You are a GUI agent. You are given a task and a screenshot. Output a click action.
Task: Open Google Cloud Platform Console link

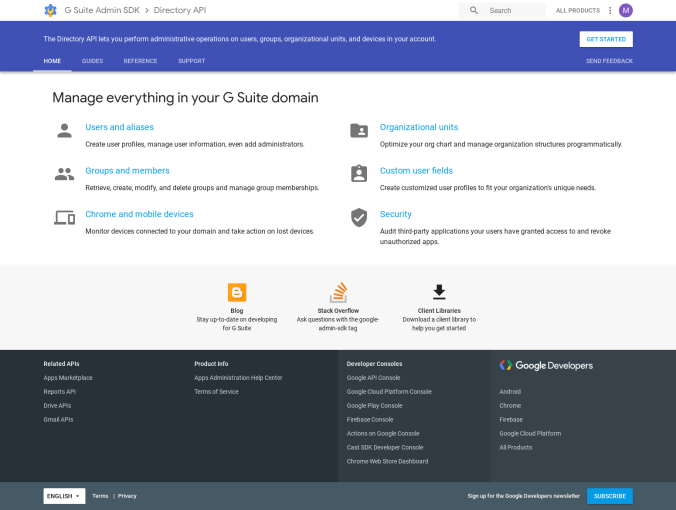(x=389, y=392)
